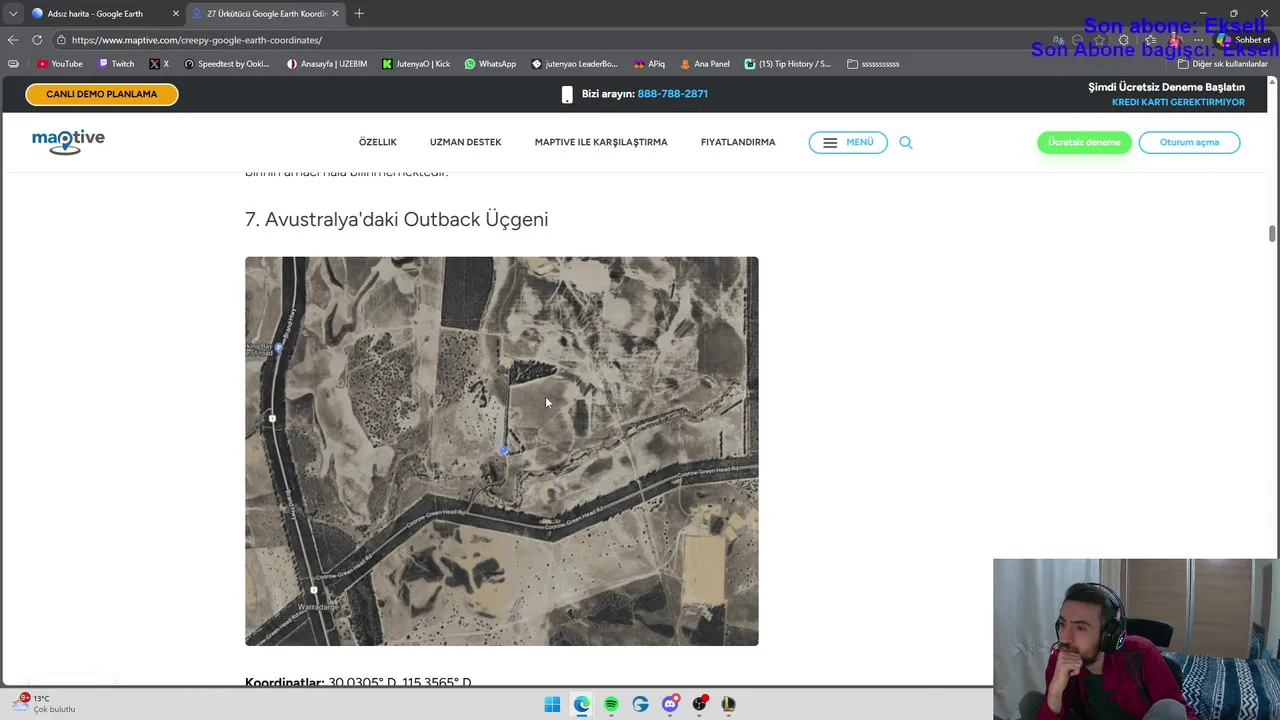The image size is (1280, 720).
Task: Open the JutenyaO Kick bookmark
Action: (416, 64)
